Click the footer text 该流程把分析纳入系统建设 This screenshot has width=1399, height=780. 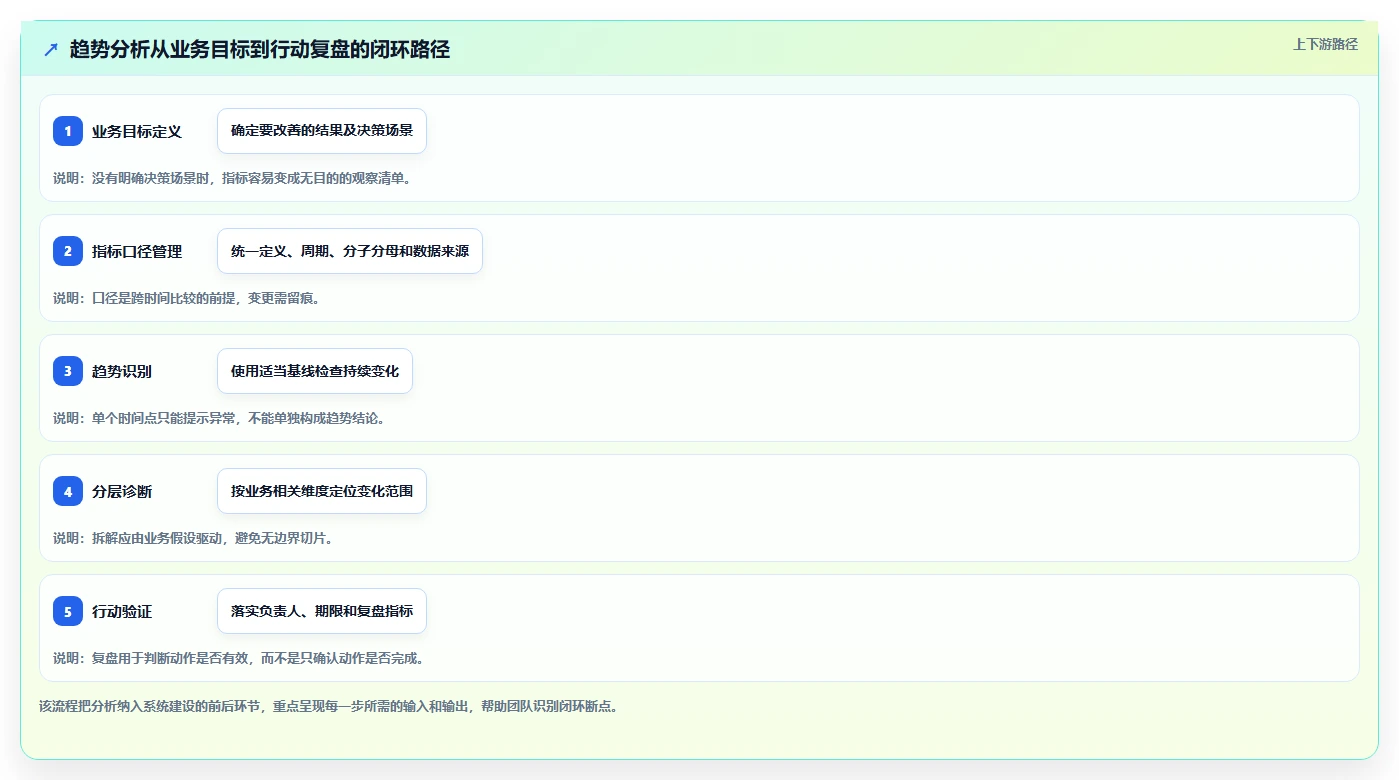tap(329, 706)
